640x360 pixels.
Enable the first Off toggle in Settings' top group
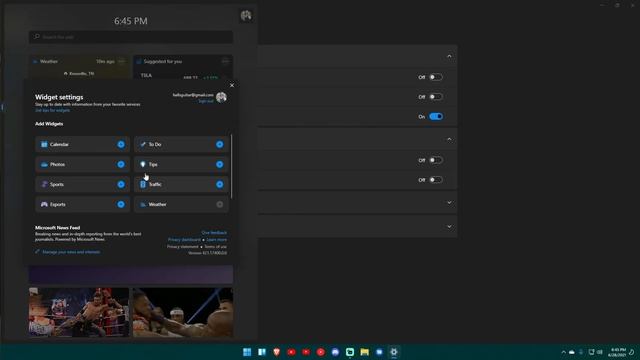click(436, 77)
